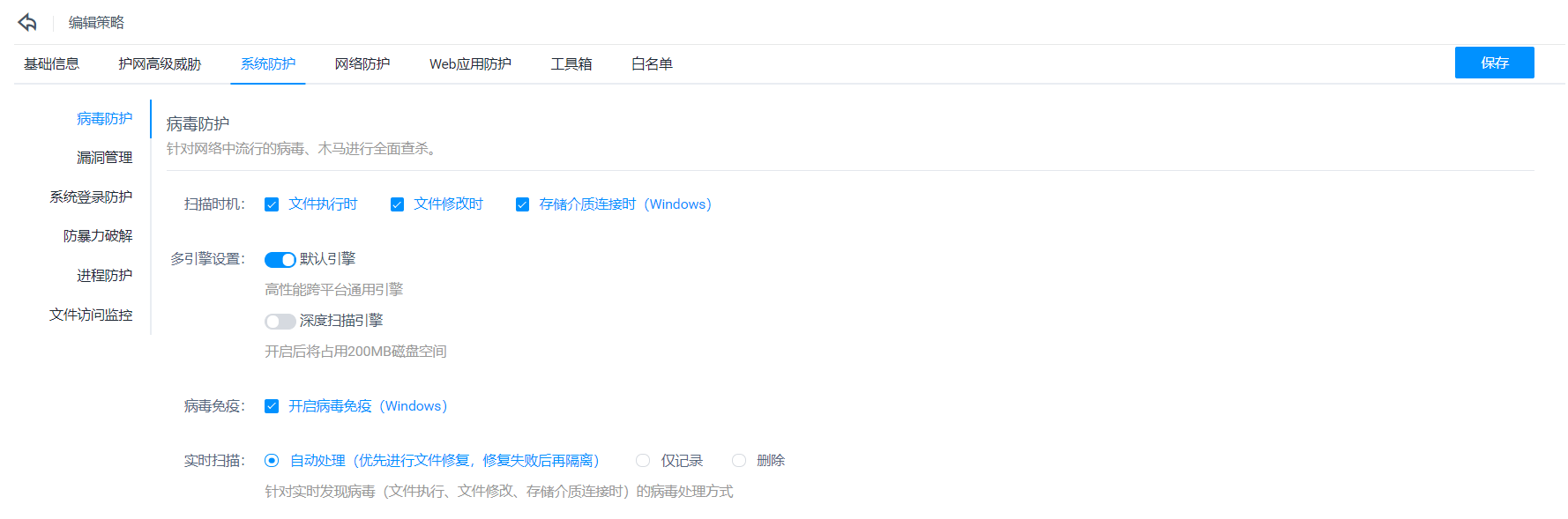Uncheck 文件修改时 checkbox

397,204
